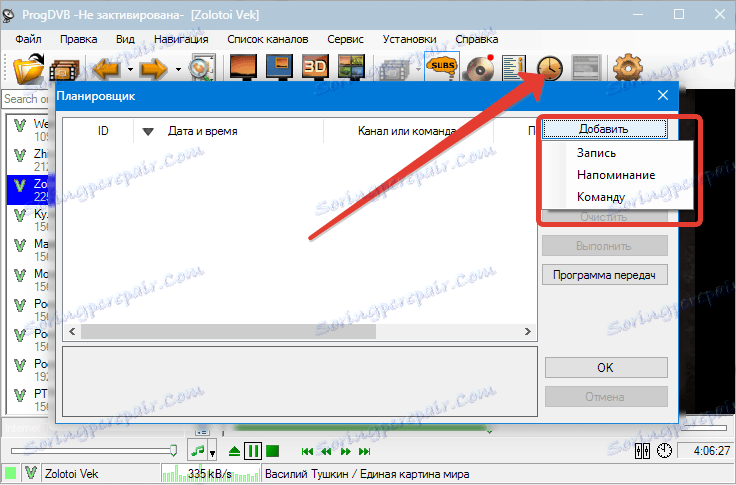Viewport: 736px width, 485px height.
Task: Open the Справка menu
Action: click(x=476, y=39)
